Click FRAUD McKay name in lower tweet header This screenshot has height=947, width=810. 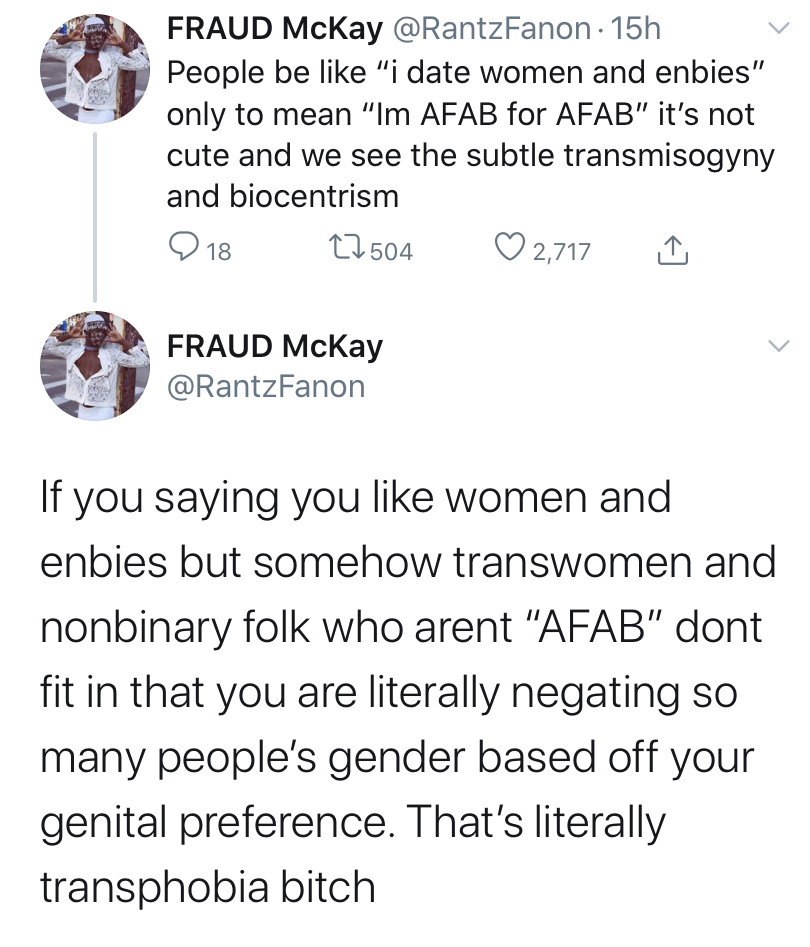[x=273, y=347]
